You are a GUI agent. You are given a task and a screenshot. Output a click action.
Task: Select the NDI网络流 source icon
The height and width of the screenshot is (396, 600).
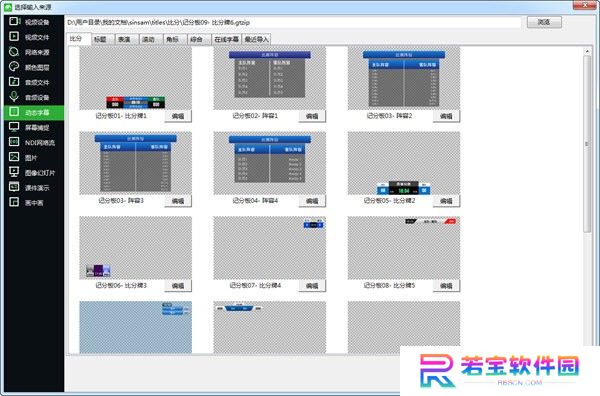tap(14, 142)
